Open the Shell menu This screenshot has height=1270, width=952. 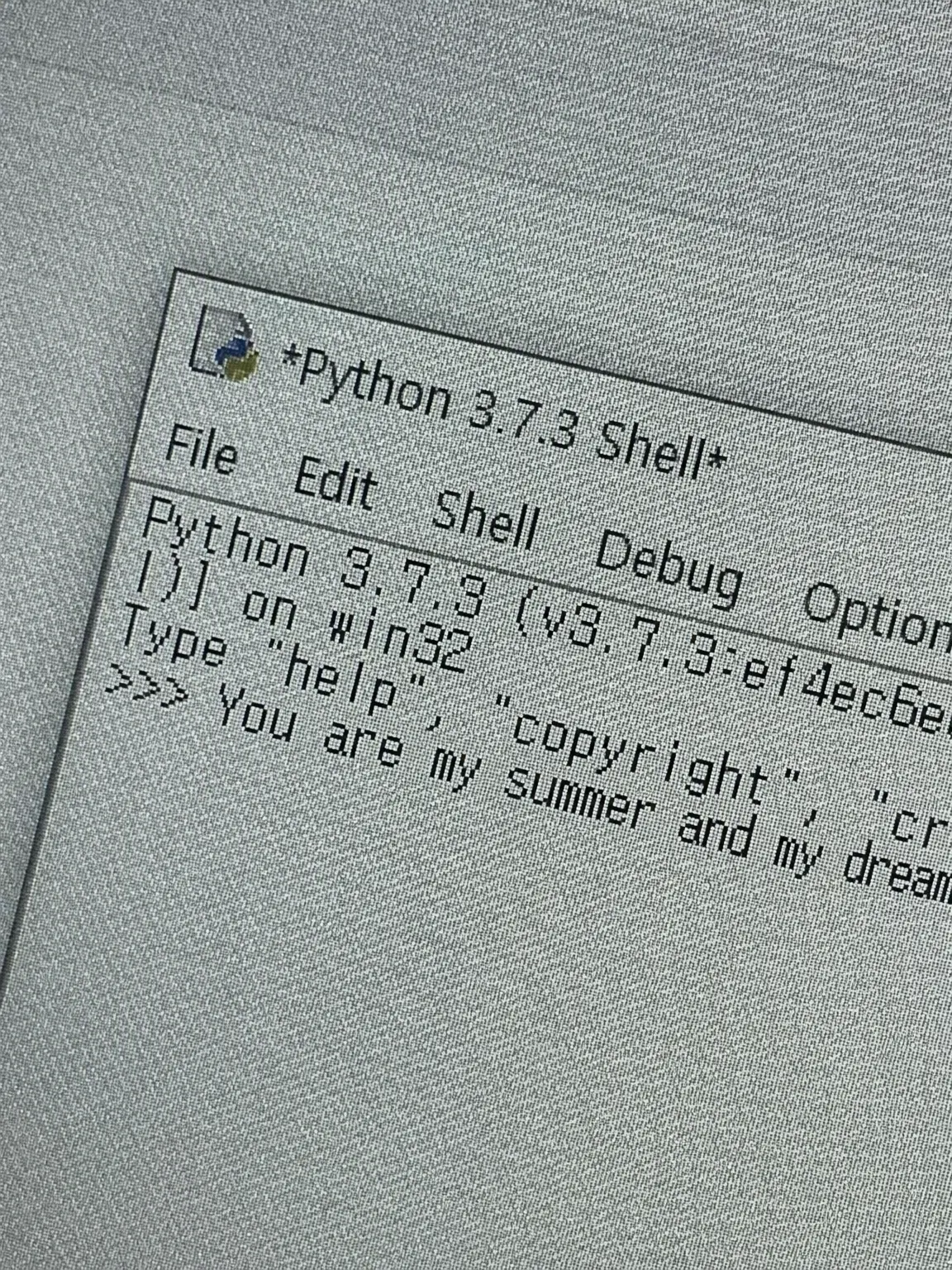(487, 520)
